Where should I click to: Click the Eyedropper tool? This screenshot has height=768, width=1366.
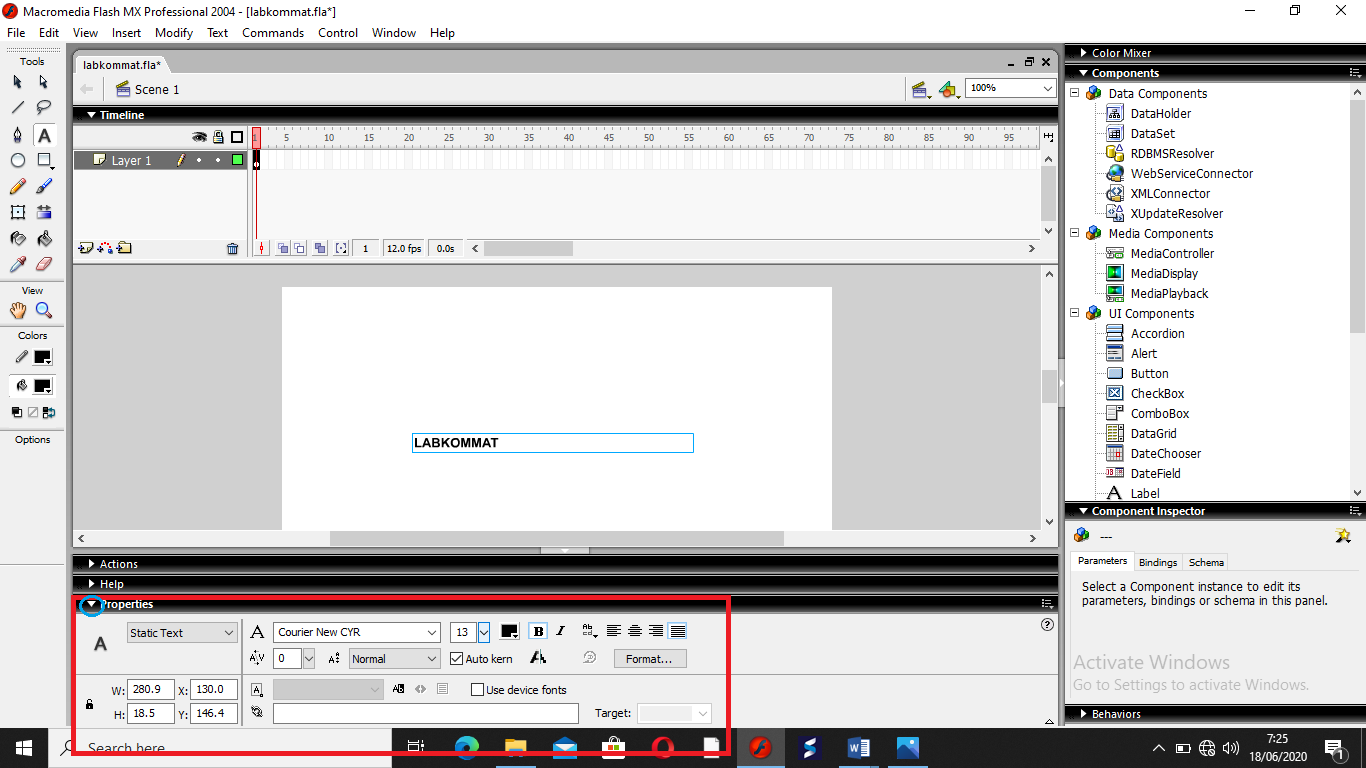coord(18,265)
